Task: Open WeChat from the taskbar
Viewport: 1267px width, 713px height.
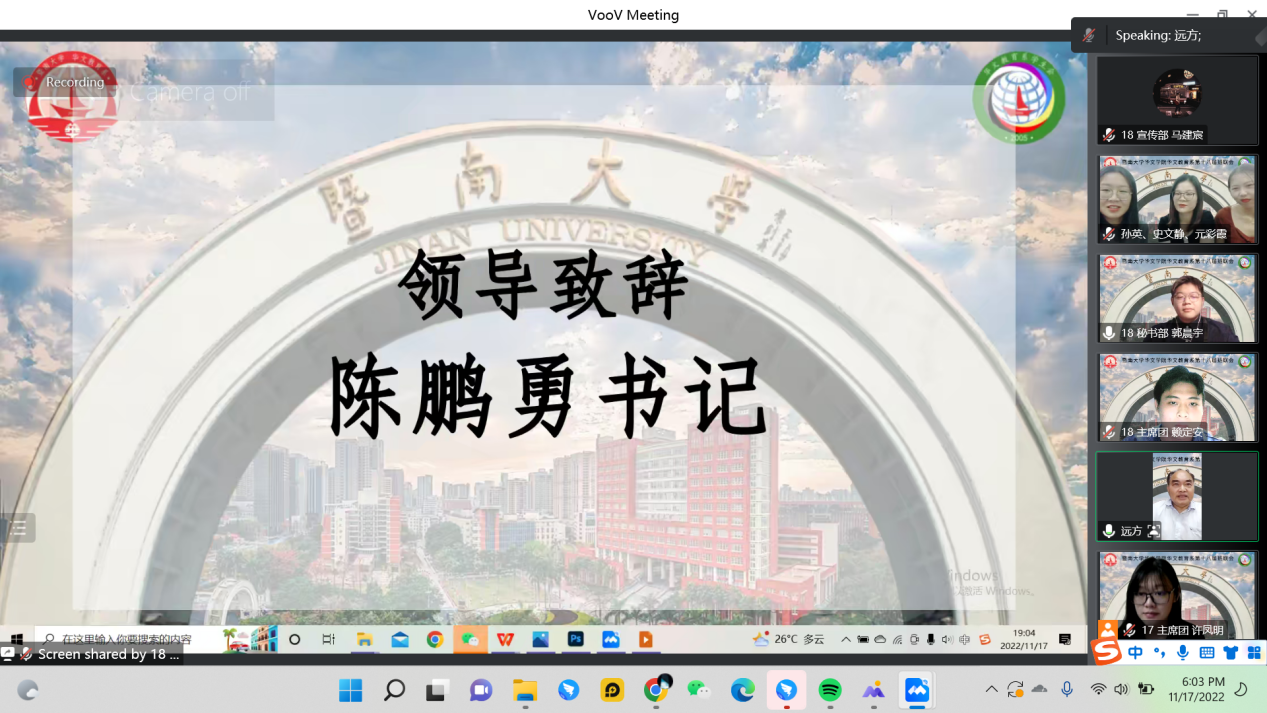Action: click(x=699, y=690)
